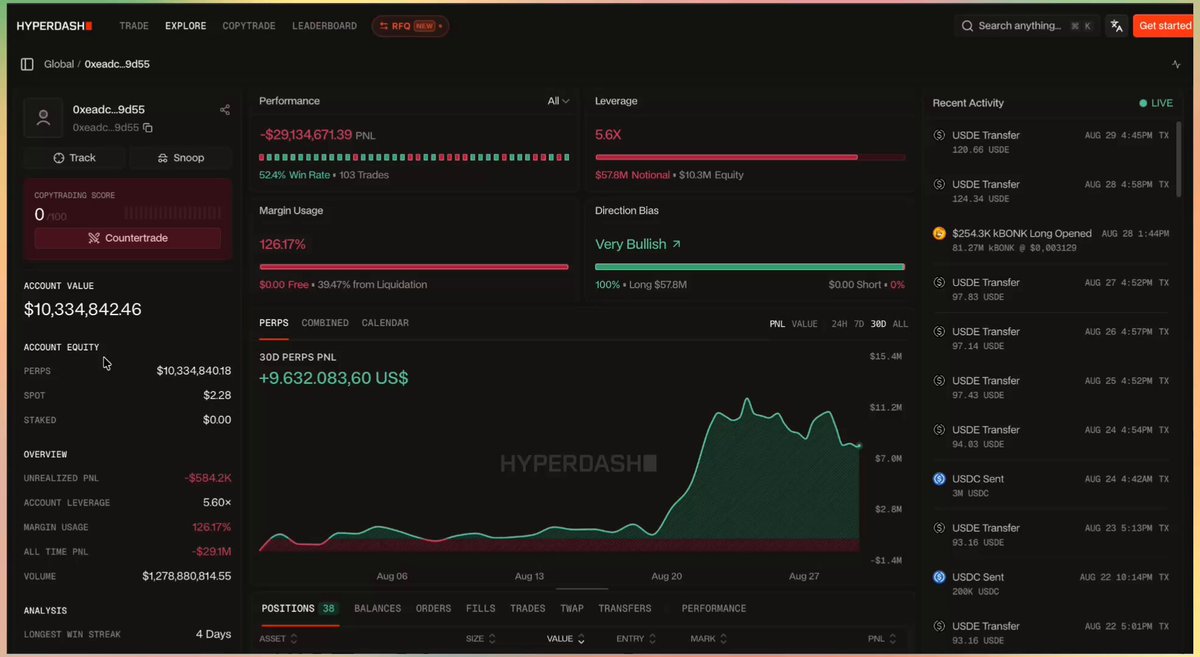The height and width of the screenshot is (657, 1200).
Task: Open the language translate icon
Action: point(1116,26)
